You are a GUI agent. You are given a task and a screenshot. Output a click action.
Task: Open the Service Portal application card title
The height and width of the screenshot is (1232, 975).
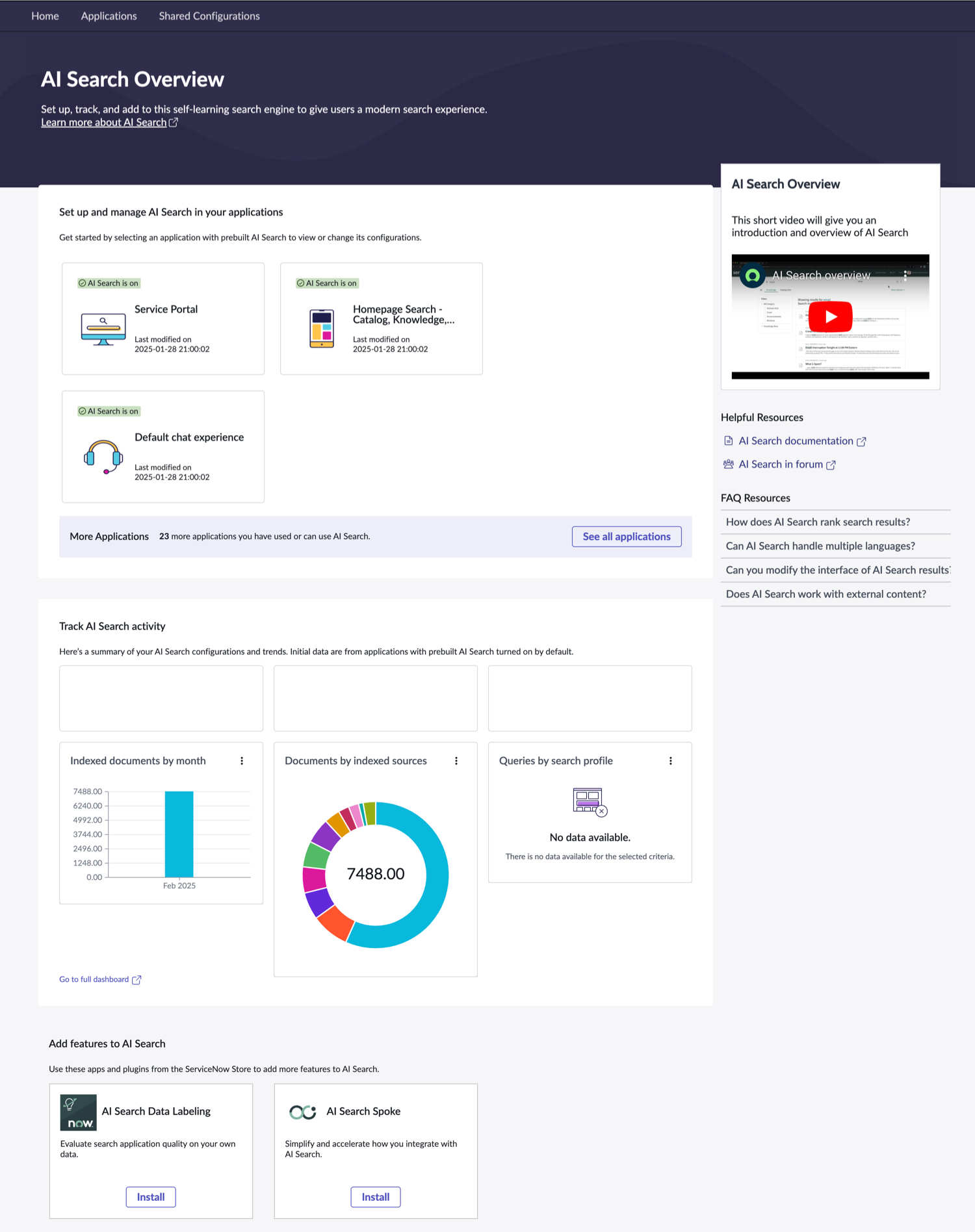click(x=166, y=309)
